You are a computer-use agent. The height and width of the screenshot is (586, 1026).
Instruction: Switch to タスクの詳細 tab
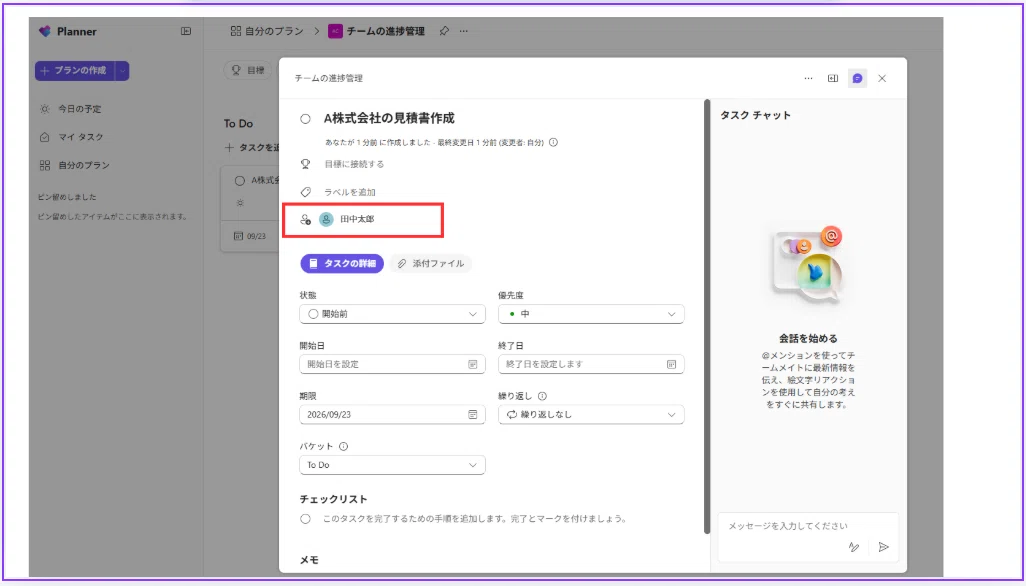point(342,264)
